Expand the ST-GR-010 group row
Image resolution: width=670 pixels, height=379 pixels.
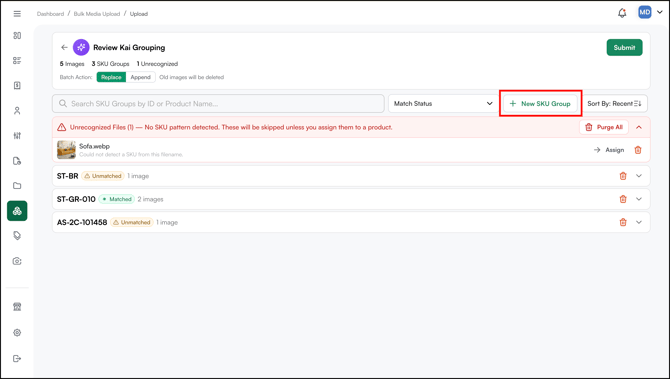click(639, 199)
